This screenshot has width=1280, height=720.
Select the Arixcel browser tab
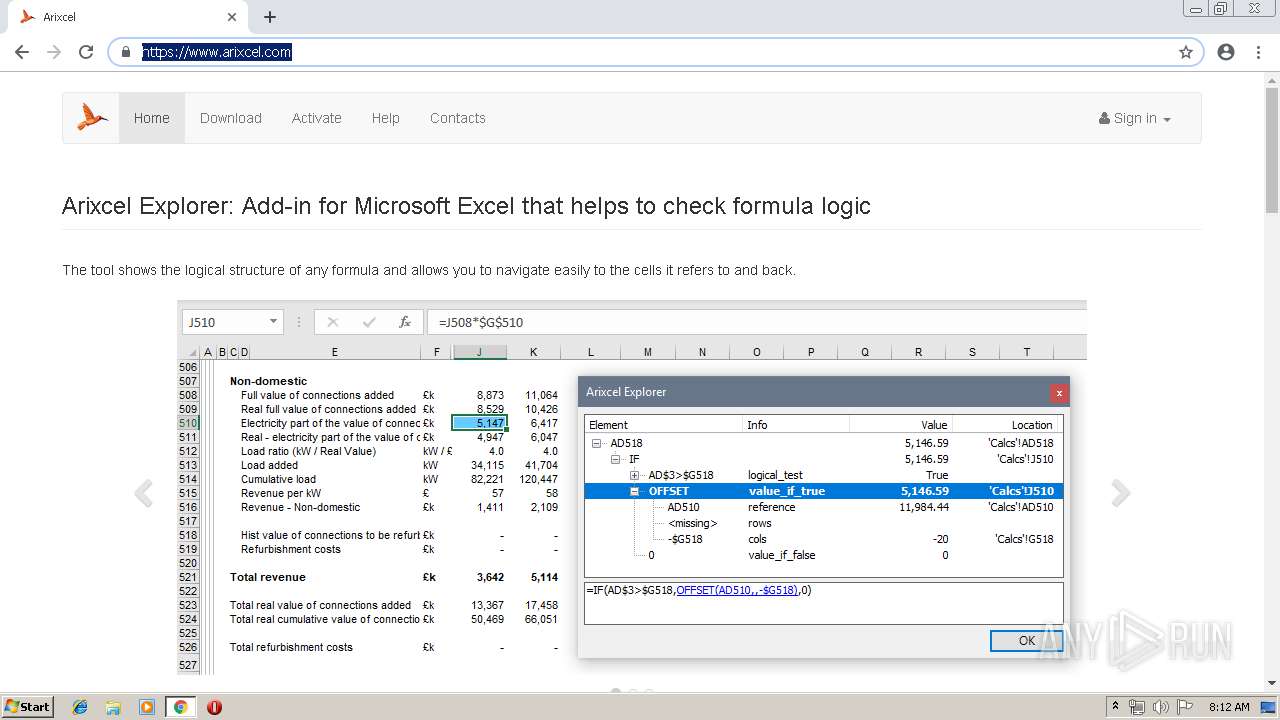coord(128,17)
